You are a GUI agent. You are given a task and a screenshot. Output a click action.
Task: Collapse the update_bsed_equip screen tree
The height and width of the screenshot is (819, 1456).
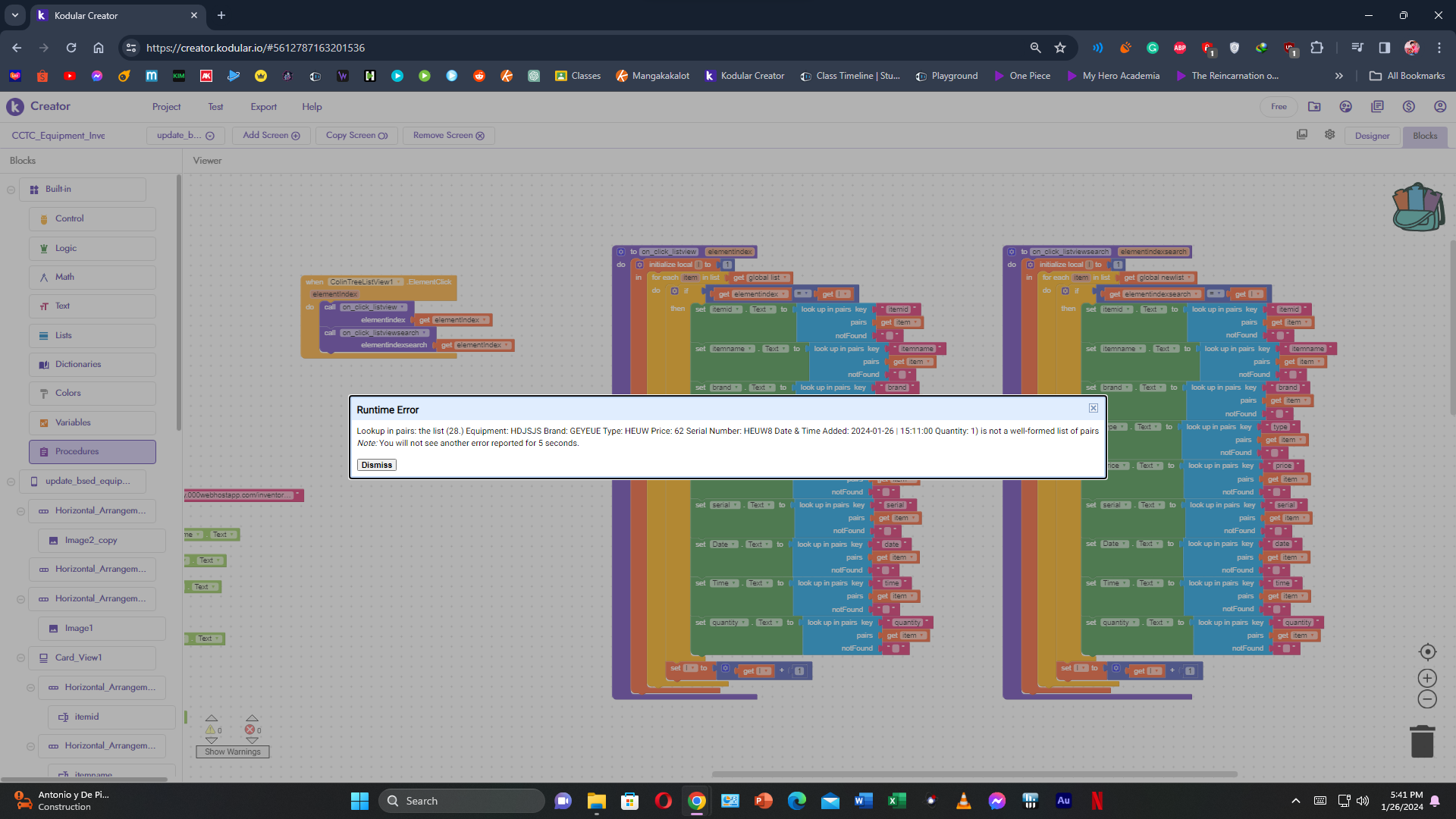click(x=11, y=482)
